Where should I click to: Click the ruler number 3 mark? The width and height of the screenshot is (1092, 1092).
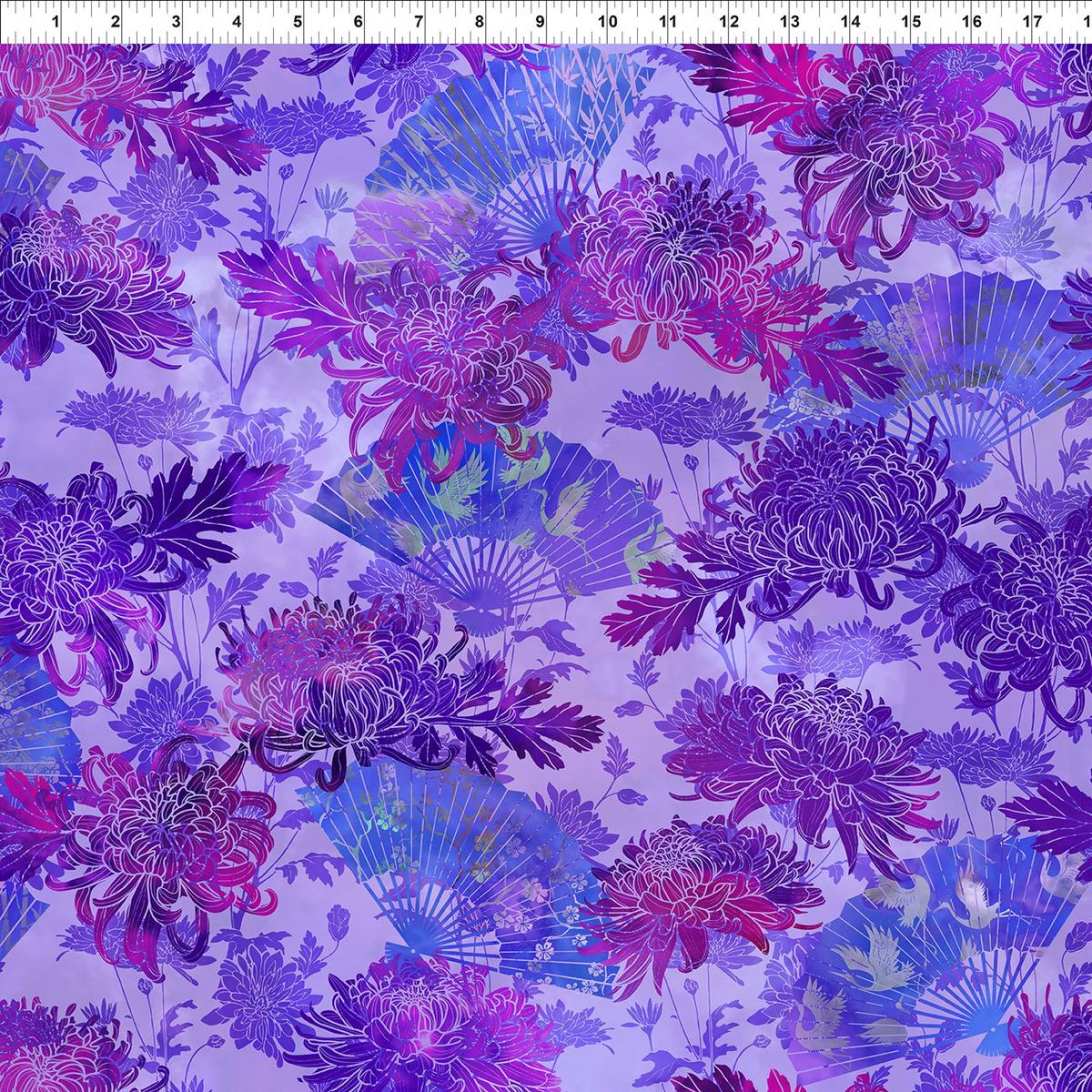[177, 20]
